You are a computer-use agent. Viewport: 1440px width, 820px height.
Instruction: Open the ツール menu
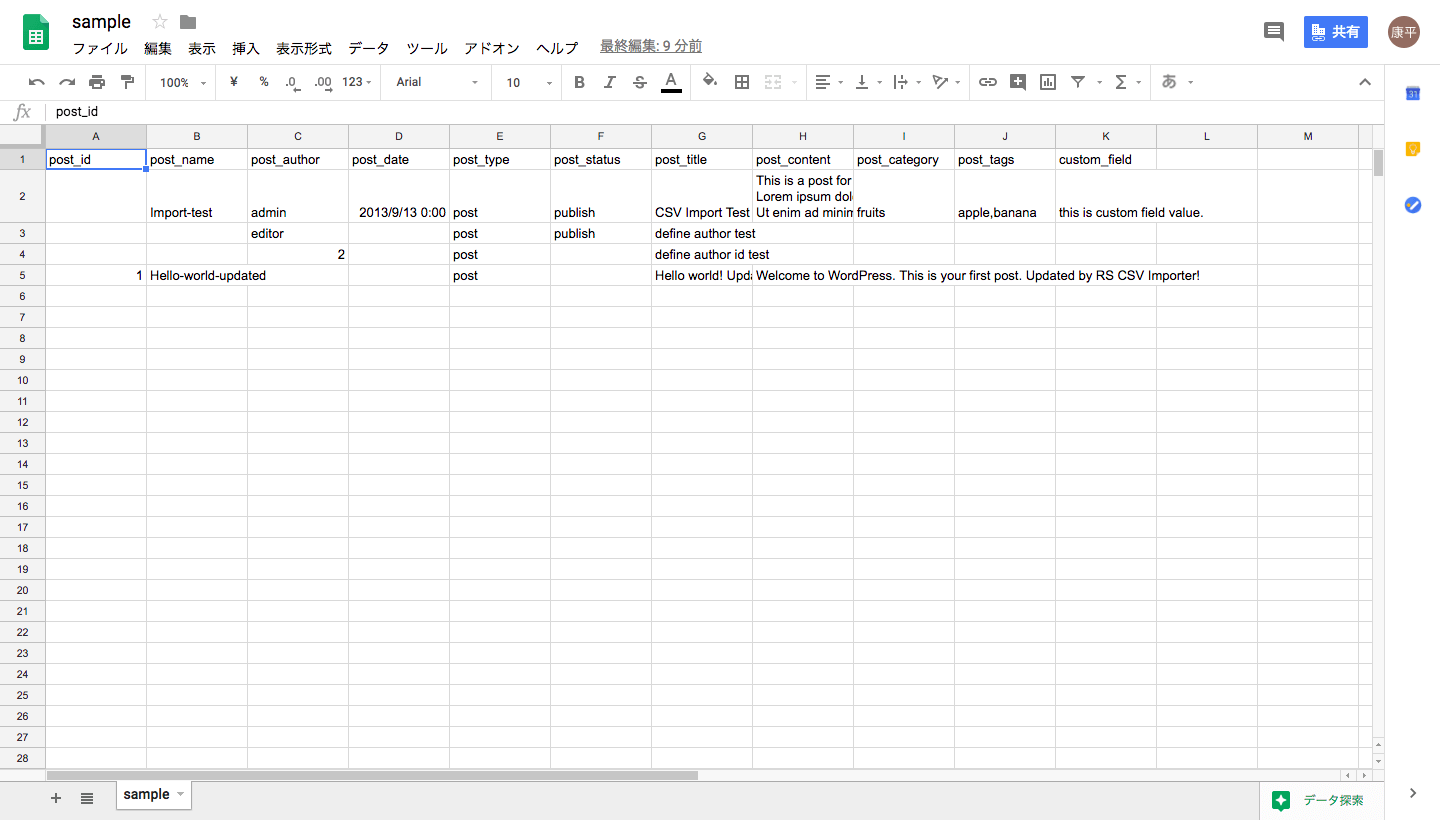(x=427, y=48)
